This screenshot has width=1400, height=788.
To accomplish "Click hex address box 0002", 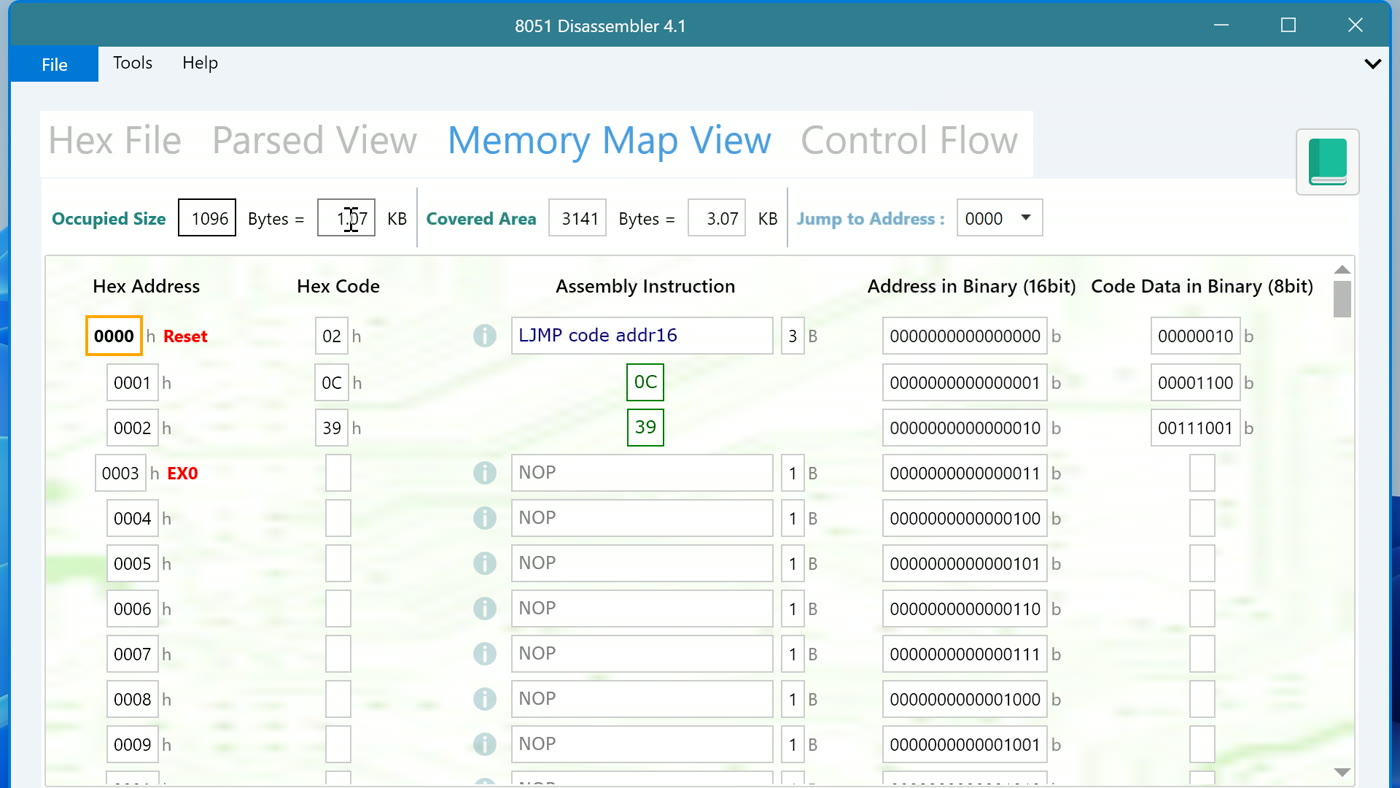I will tap(132, 428).
